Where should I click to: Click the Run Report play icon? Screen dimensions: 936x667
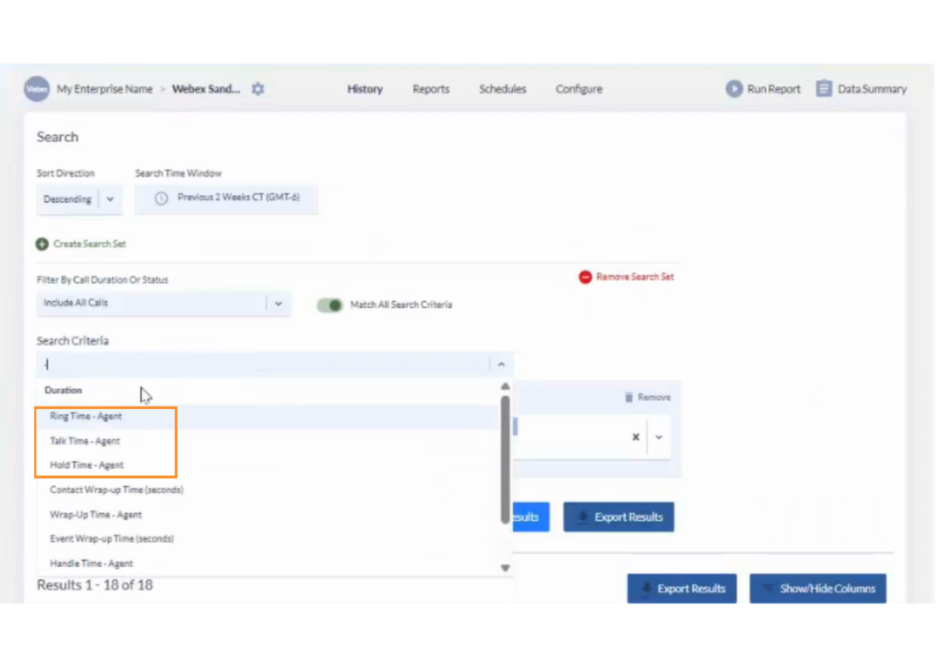point(734,89)
